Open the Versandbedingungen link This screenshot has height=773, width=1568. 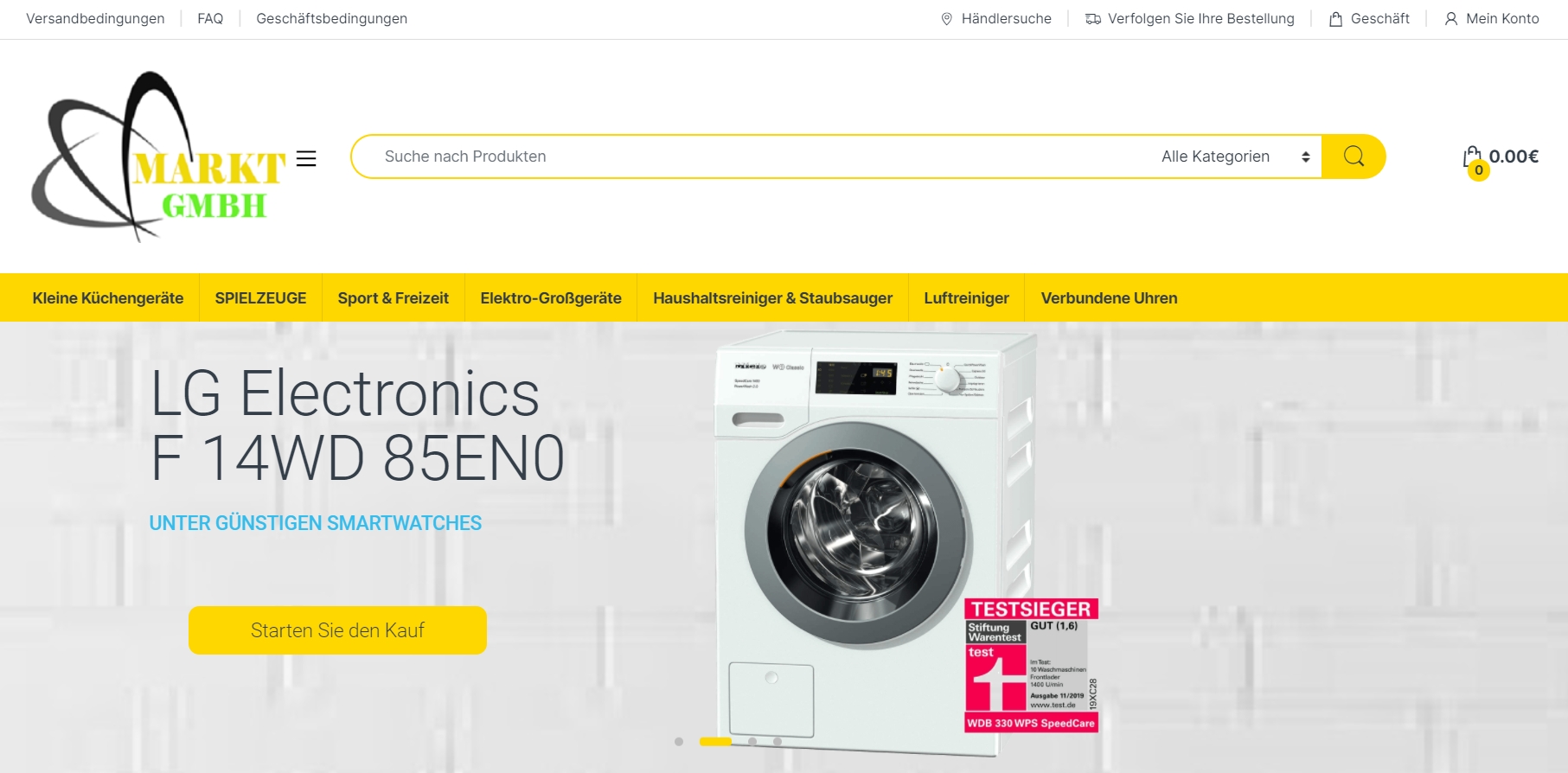click(x=95, y=19)
